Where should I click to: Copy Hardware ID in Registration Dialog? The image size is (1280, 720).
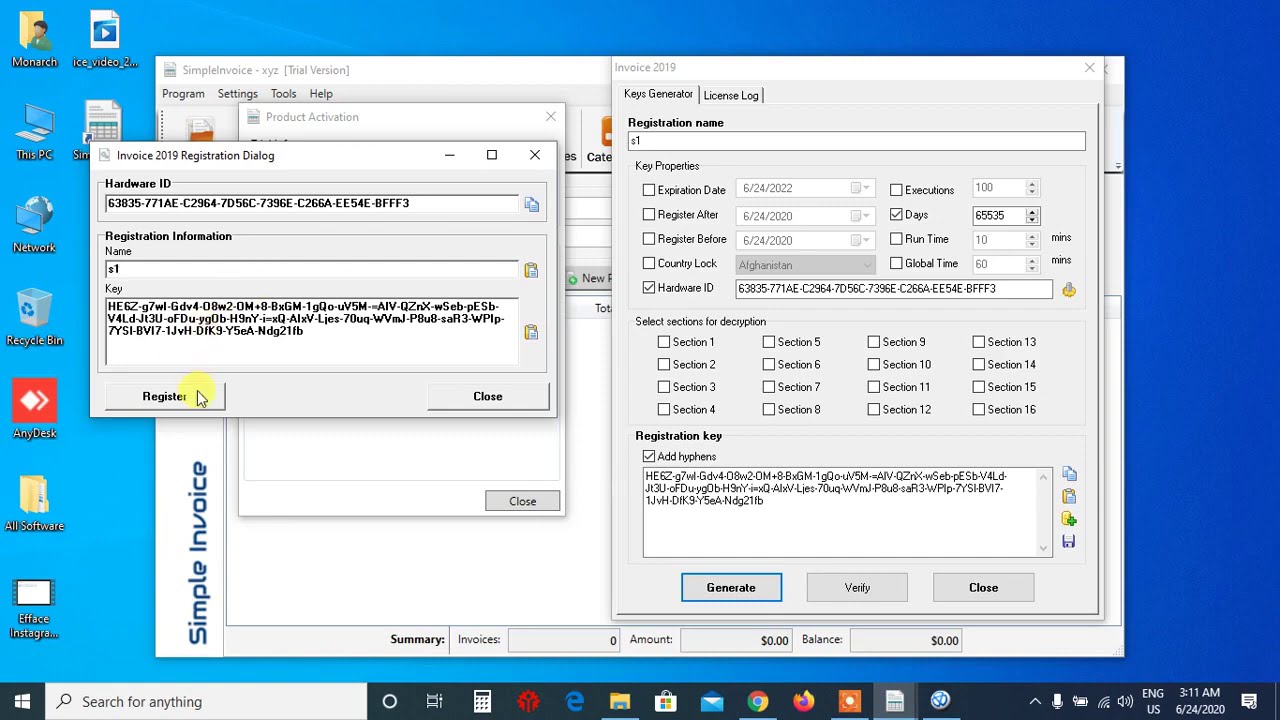(531, 204)
